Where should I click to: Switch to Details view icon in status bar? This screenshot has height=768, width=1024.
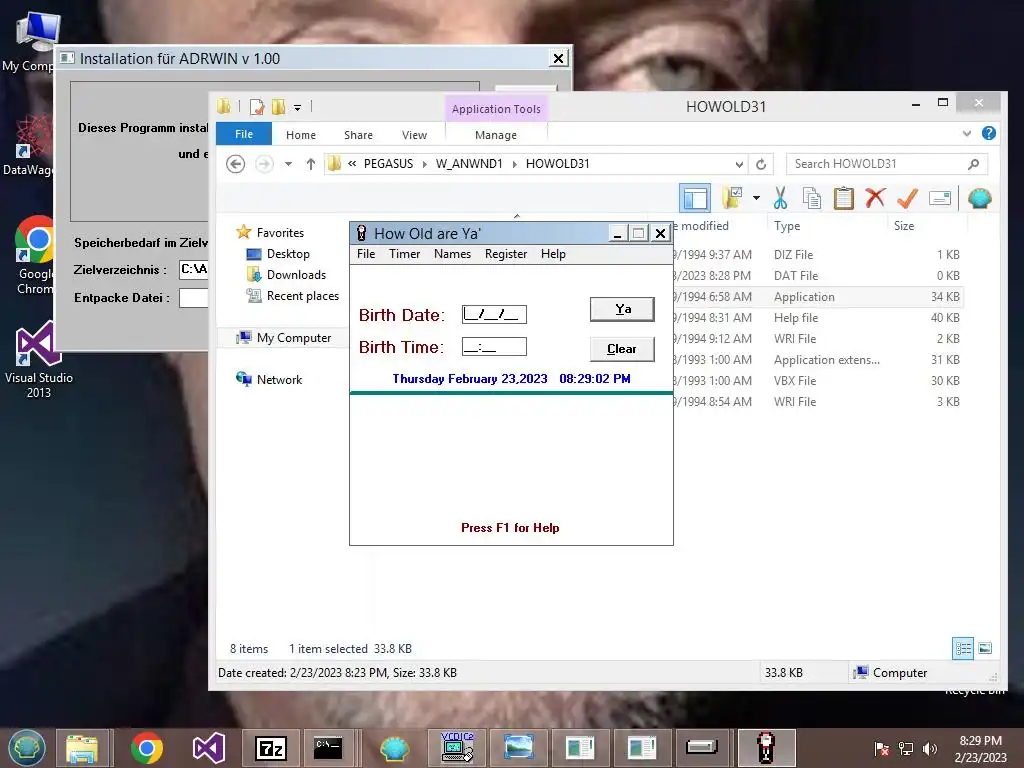pos(963,648)
